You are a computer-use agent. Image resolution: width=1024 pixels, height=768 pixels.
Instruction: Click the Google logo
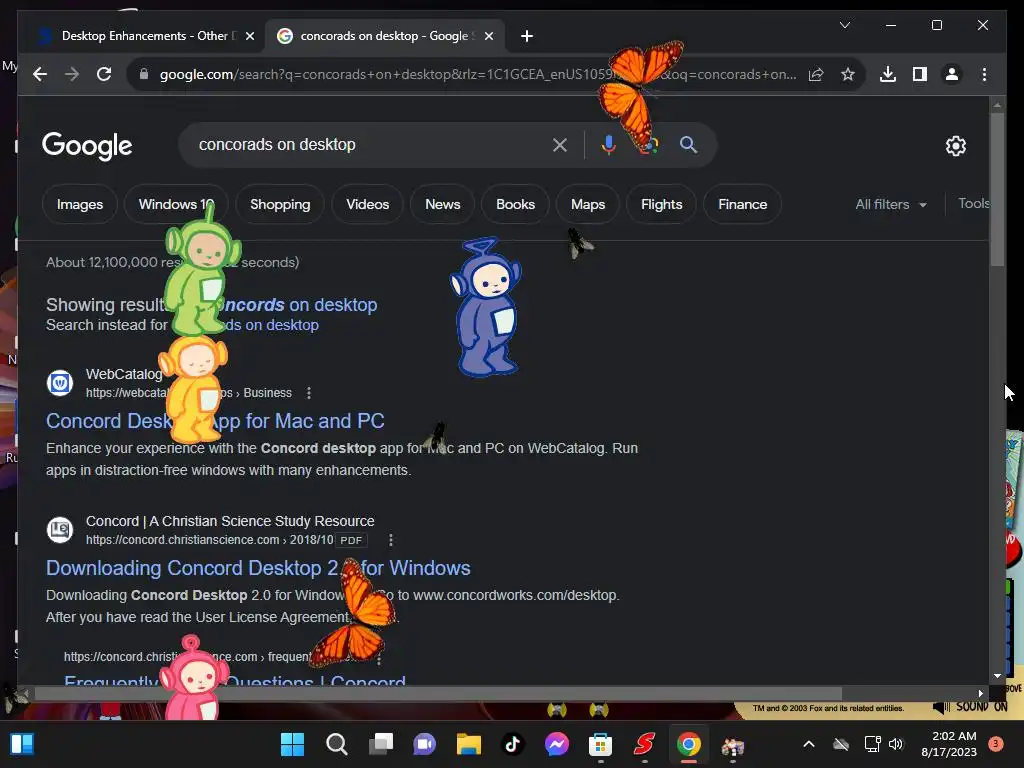pos(87,146)
